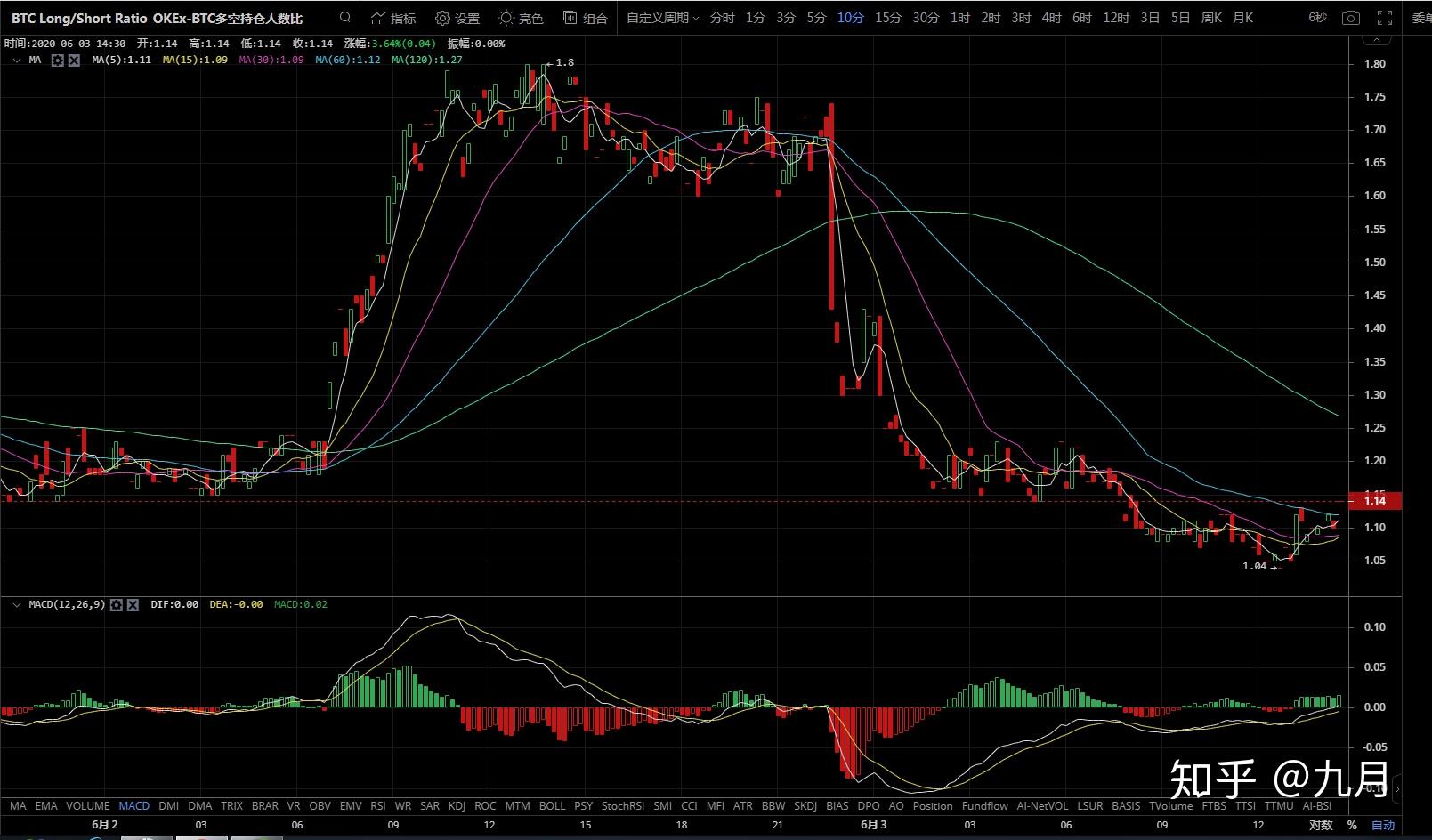Screen dimensions: 1432x840
Task: Select the 月K monthly period
Action: point(1243,18)
